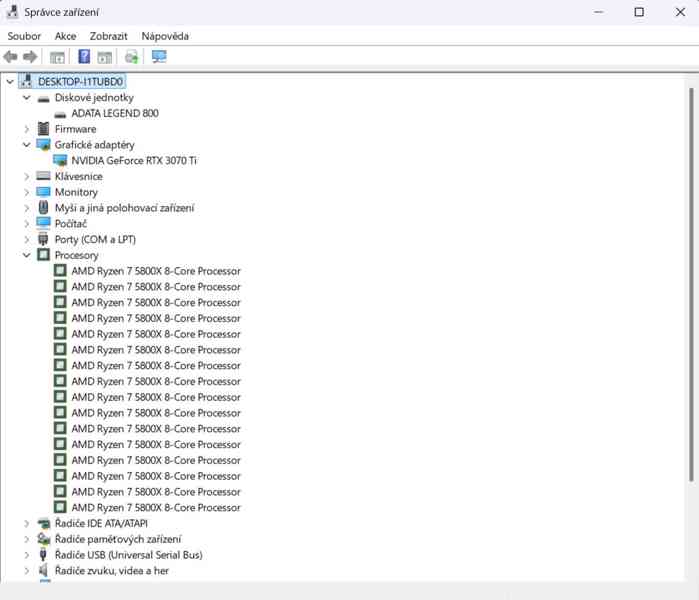699x600 pixels.
Task: Click the Back arrow toolbar icon
Action: (10, 57)
